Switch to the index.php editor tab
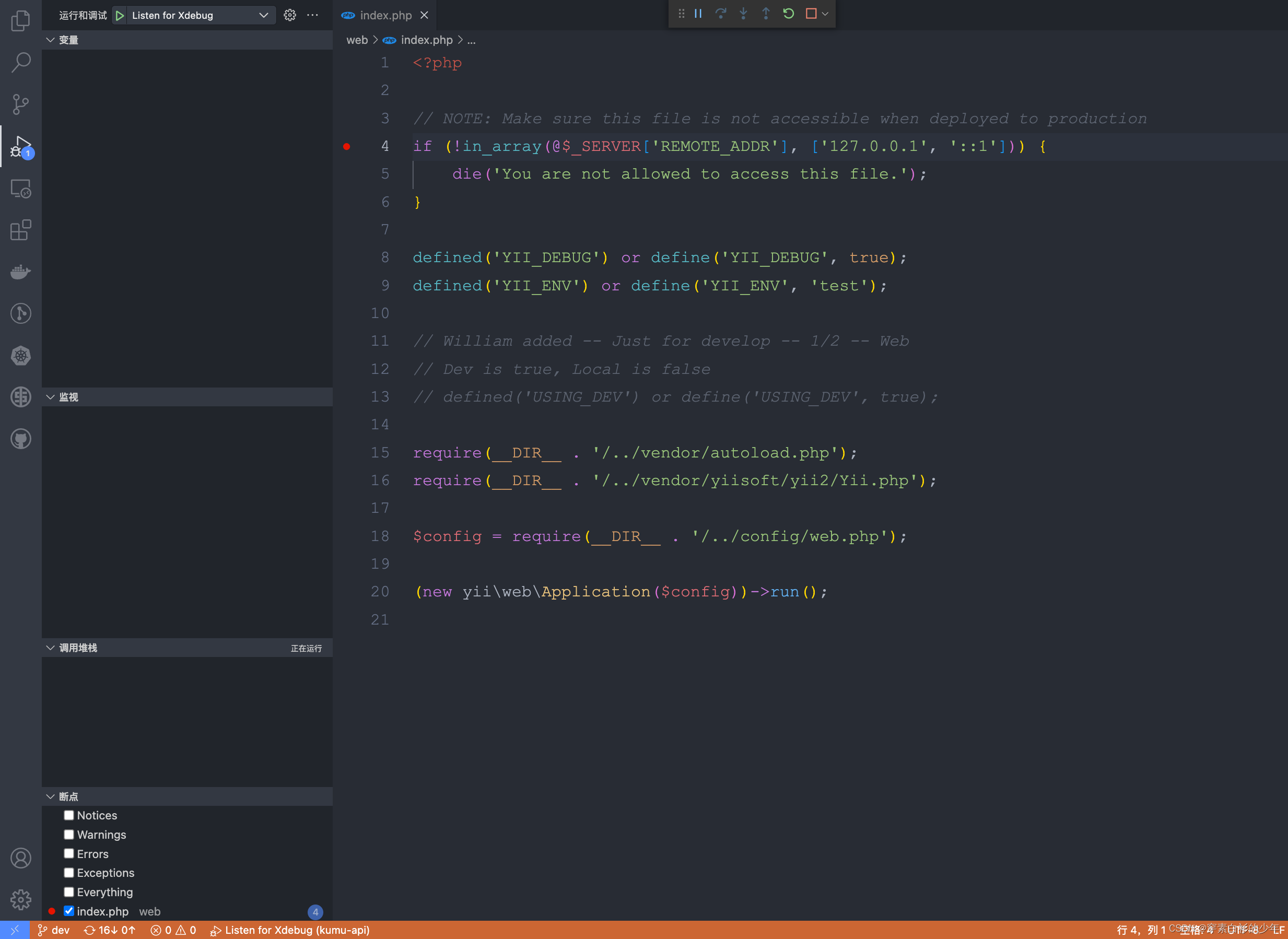This screenshot has width=1288, height=939. coord(385,15)
